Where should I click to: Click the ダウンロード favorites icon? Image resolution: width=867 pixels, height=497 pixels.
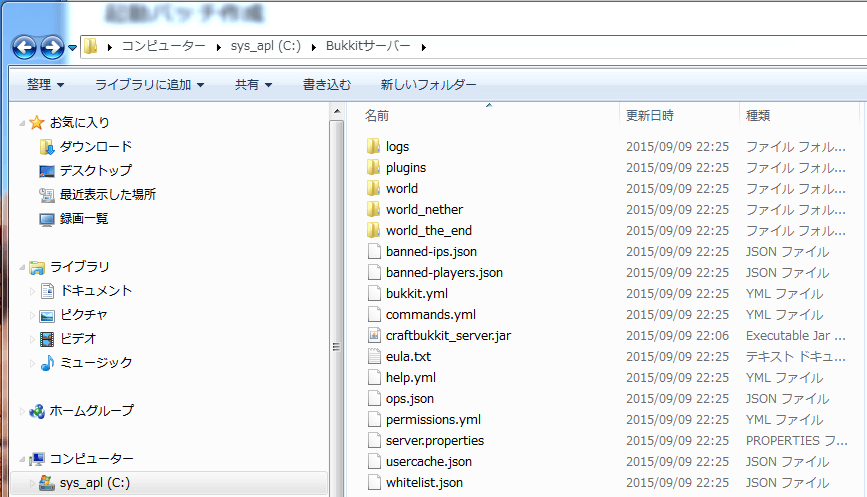pyautogui.click(x=46, y=147)
